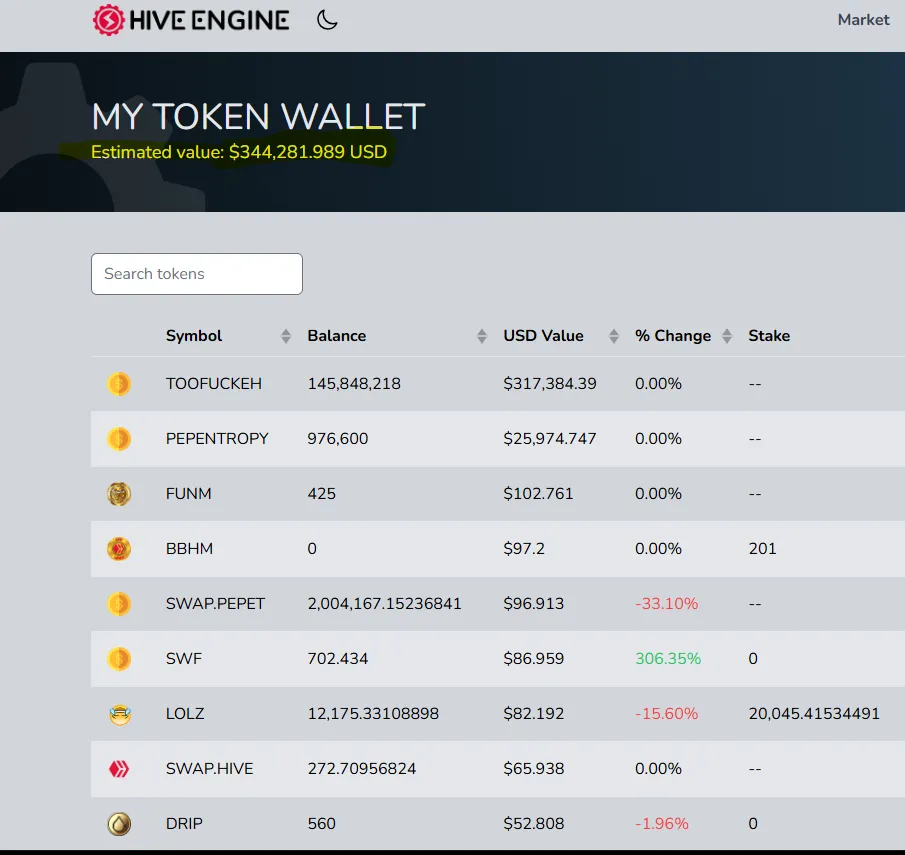The image size is (905, 855).
Task: Click the LOLZ laughing emoji icon
Action: (120, 714)
